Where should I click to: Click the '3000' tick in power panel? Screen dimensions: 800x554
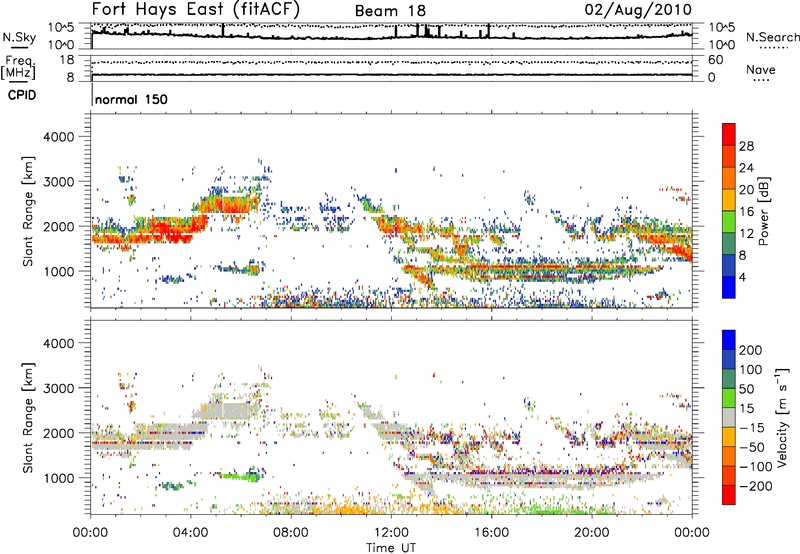click(59, 182)
